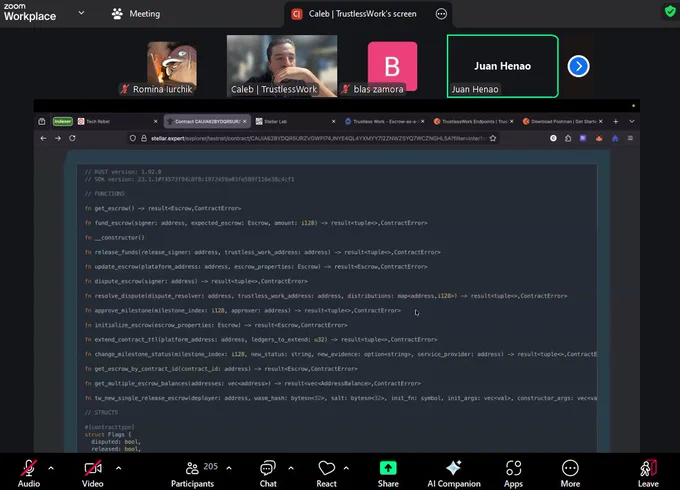Expand reactions arrow beside React
680x490 pixels.
click(x=346, y=468)
